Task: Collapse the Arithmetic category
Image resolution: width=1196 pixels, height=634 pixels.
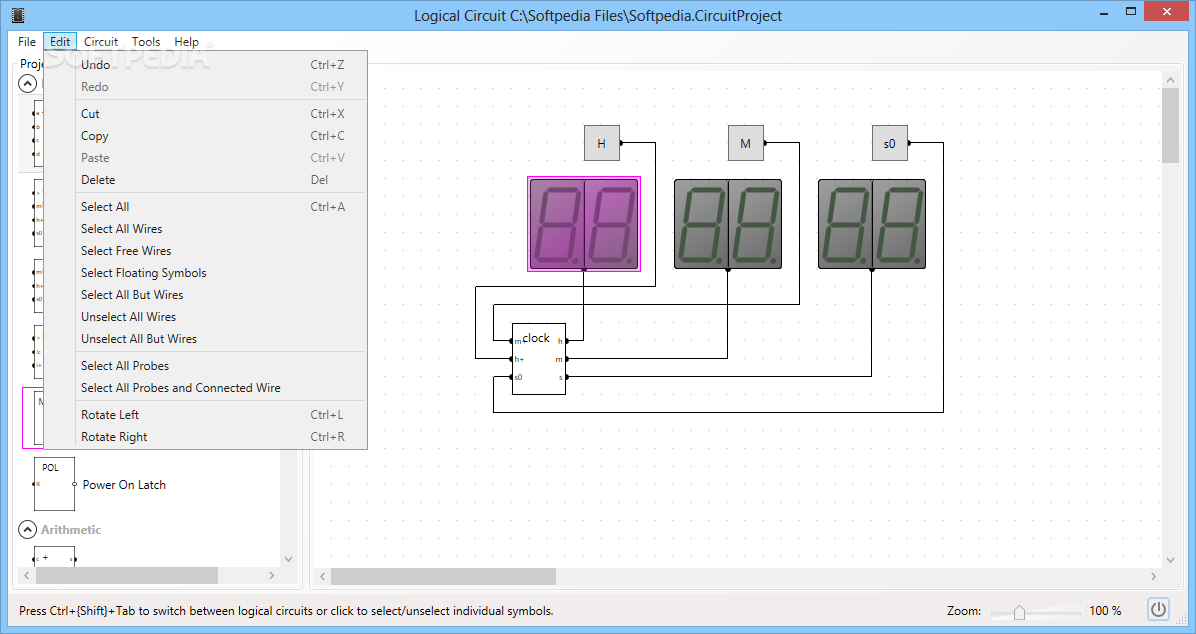Action: pos(27,529)
